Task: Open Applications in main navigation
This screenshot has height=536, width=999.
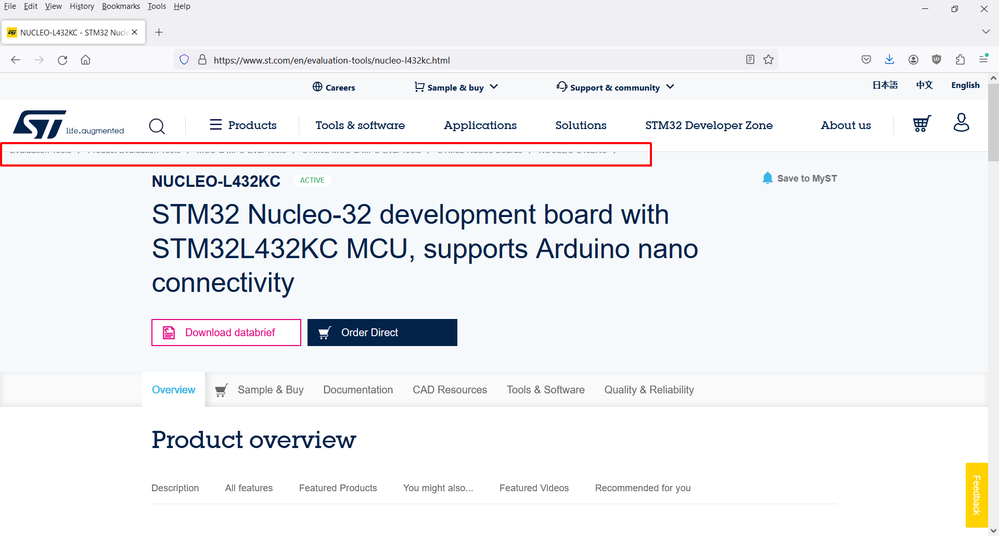Action: point(480,125)
